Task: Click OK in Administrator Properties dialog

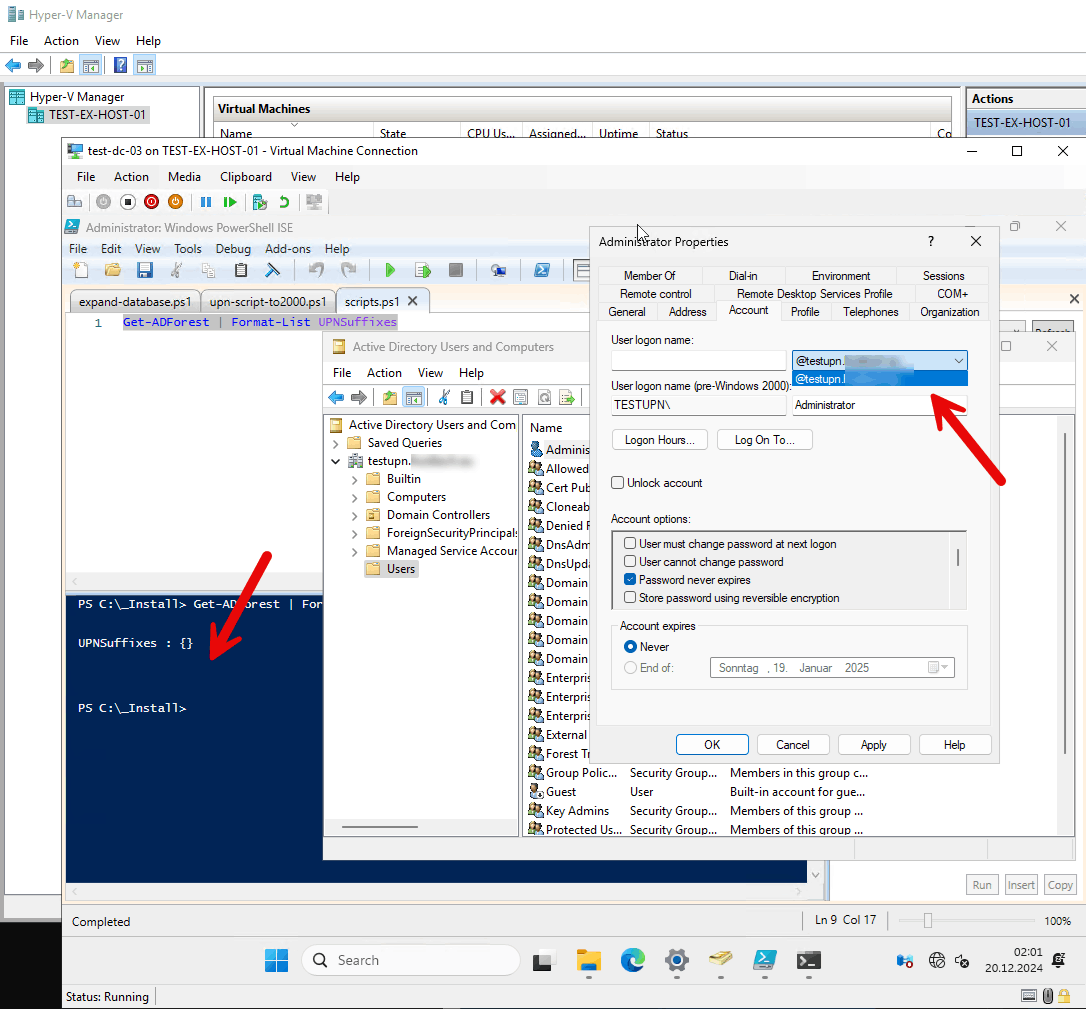Action: (x=712, y=744)
